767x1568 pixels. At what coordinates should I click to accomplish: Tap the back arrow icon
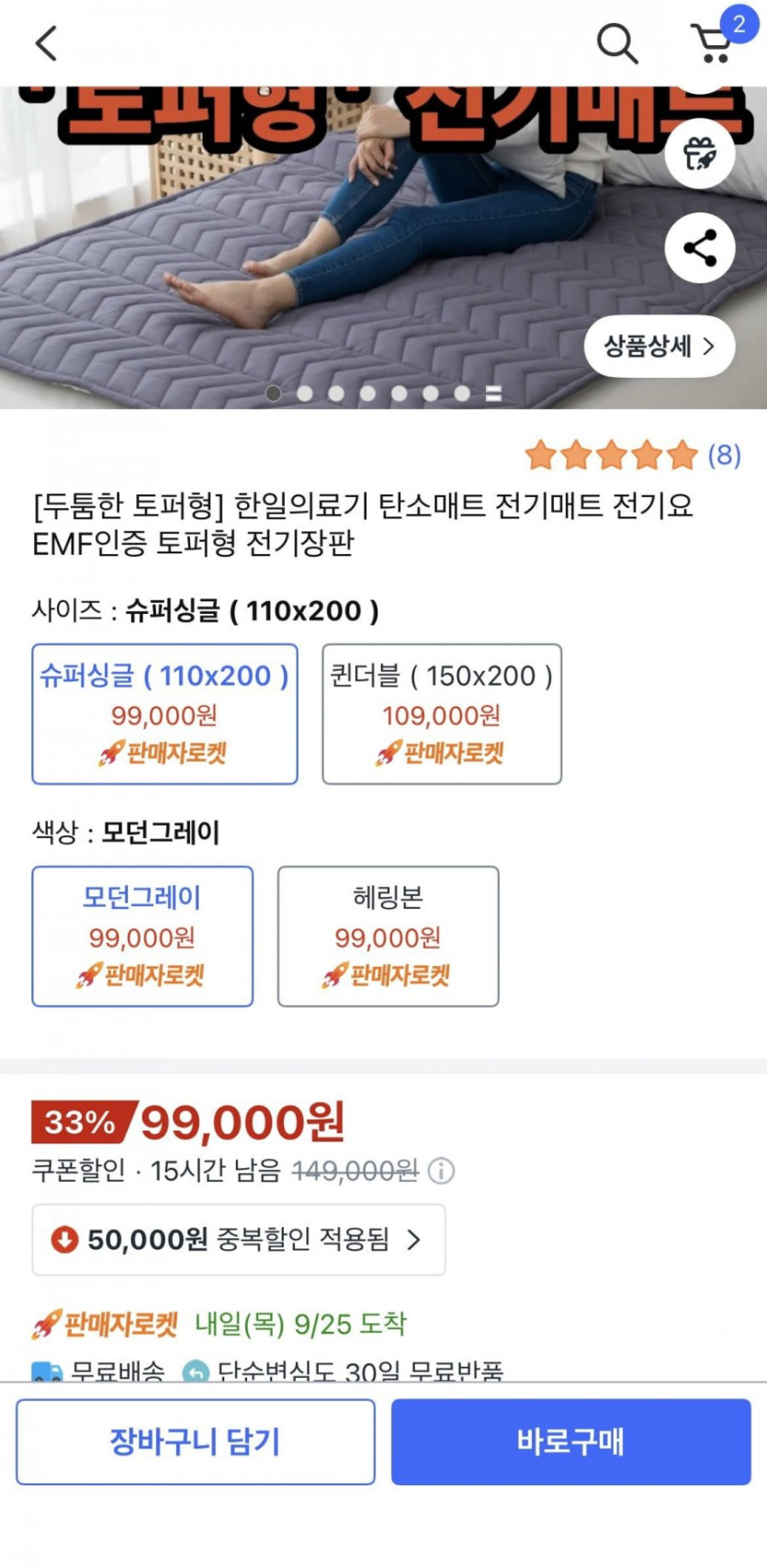click(x=46, y=42)
